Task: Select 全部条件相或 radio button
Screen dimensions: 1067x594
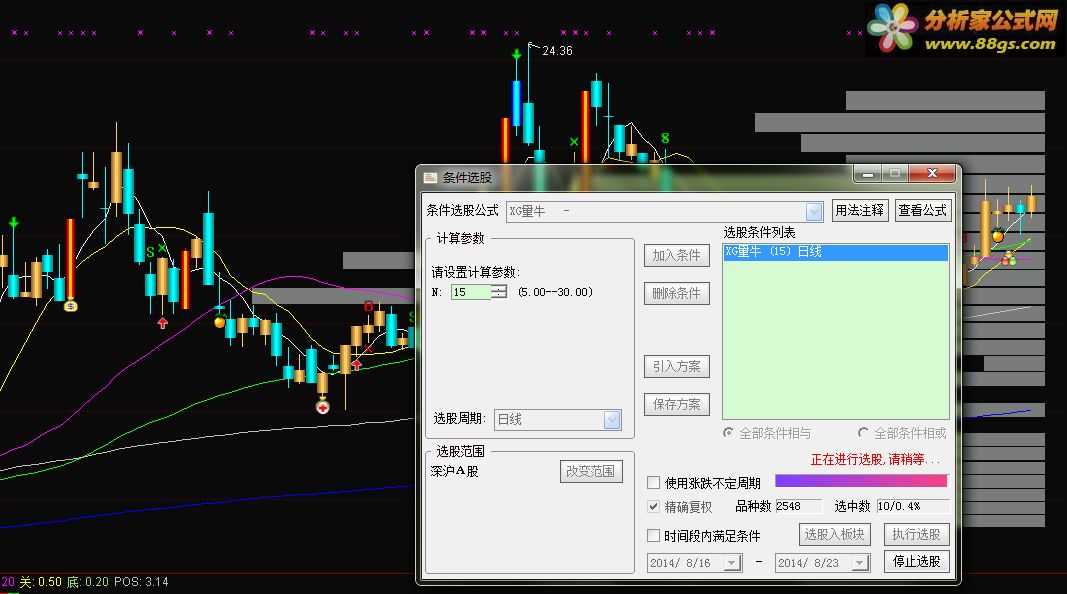Action: [x=863, y=433]
